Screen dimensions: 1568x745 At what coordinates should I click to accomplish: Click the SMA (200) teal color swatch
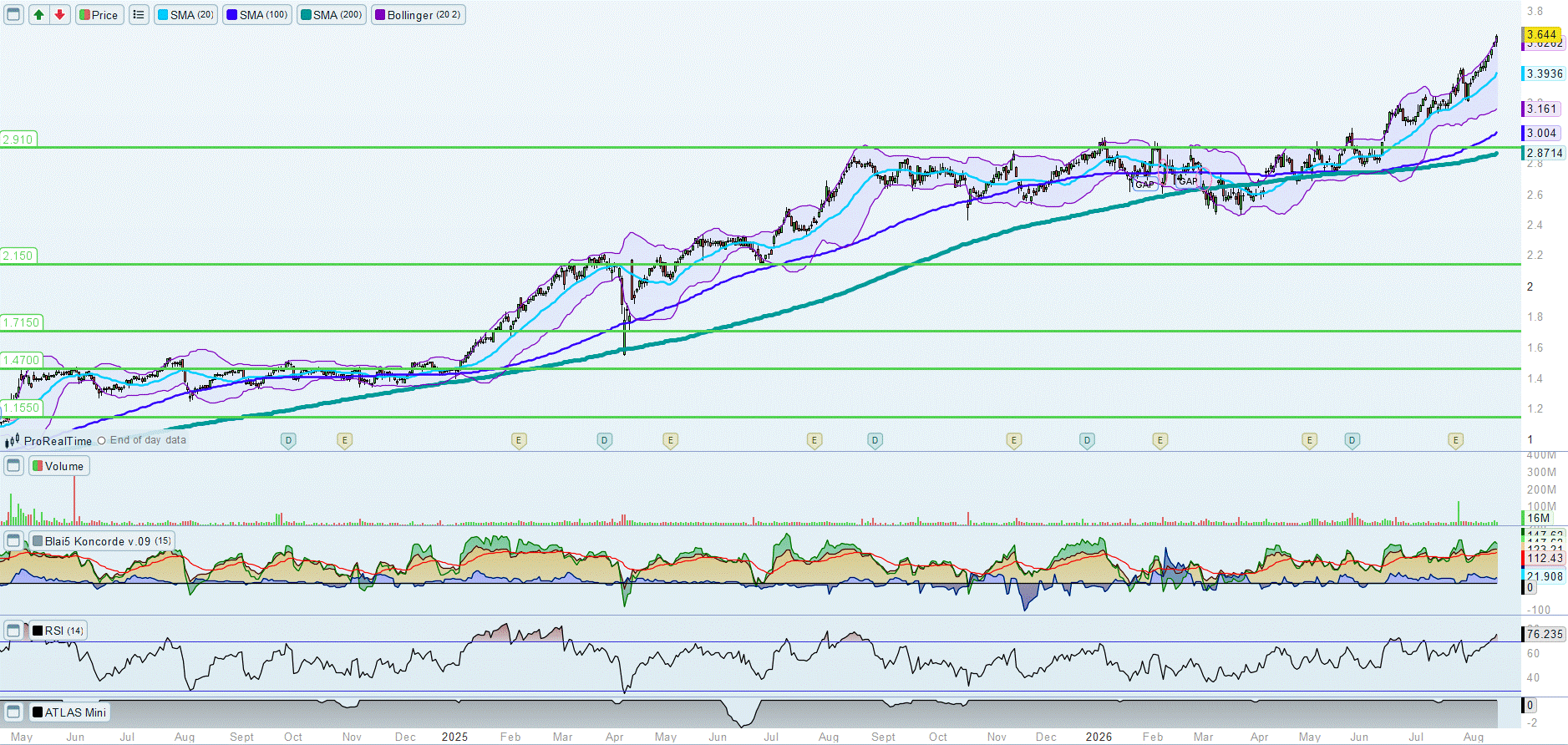[307, 15]
